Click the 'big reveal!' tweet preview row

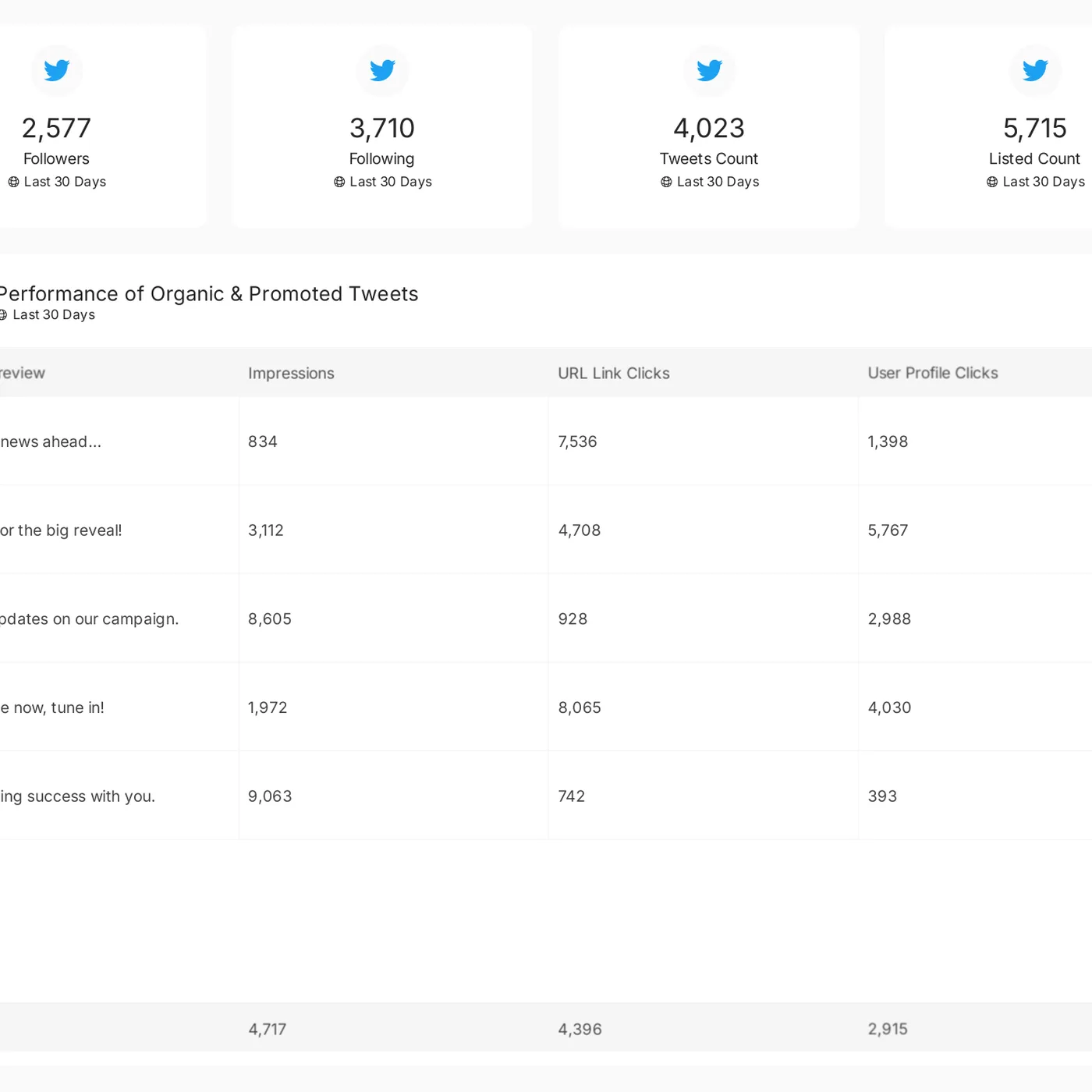[x=61, y=530]
